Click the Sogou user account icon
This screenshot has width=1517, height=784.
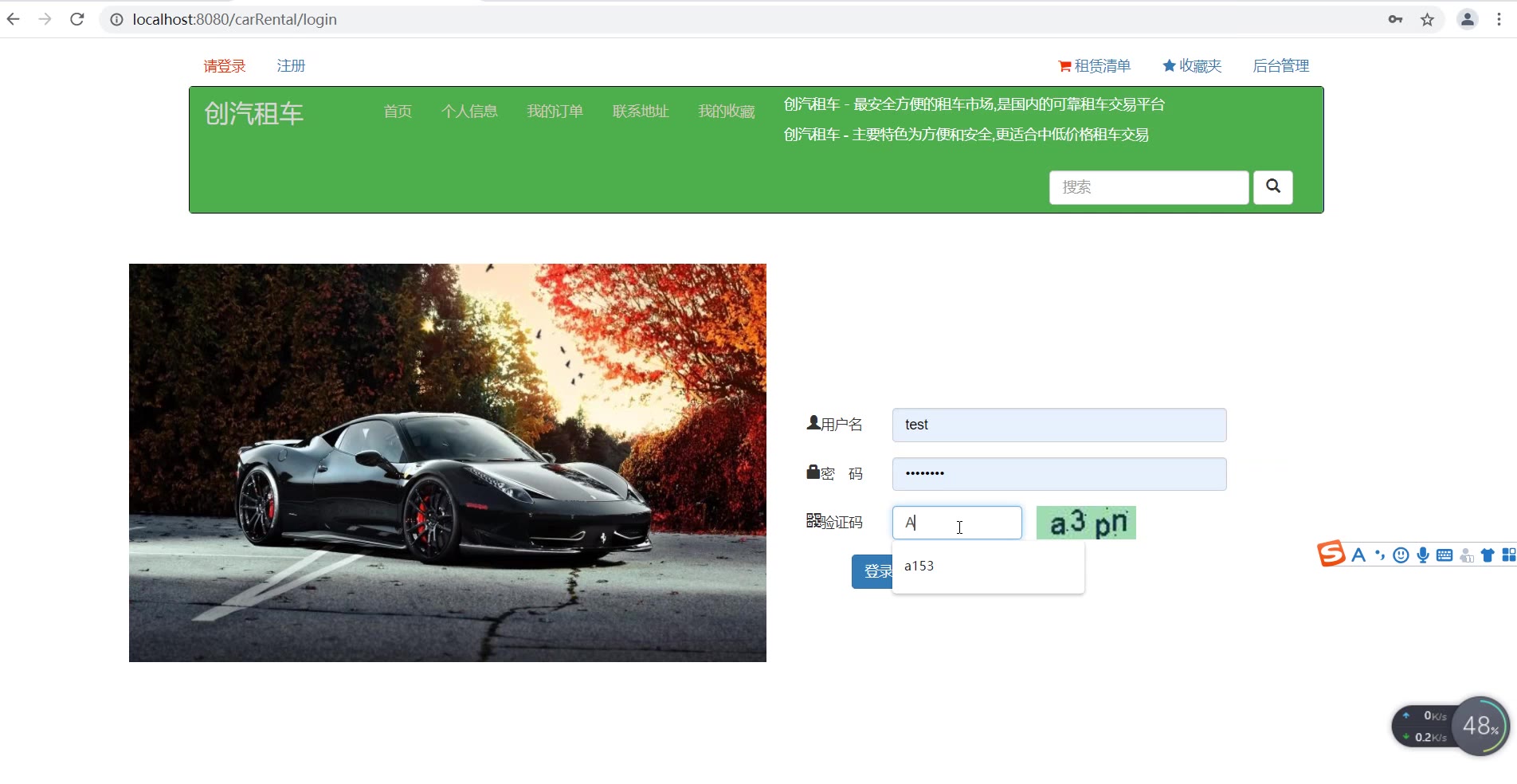1467,555
